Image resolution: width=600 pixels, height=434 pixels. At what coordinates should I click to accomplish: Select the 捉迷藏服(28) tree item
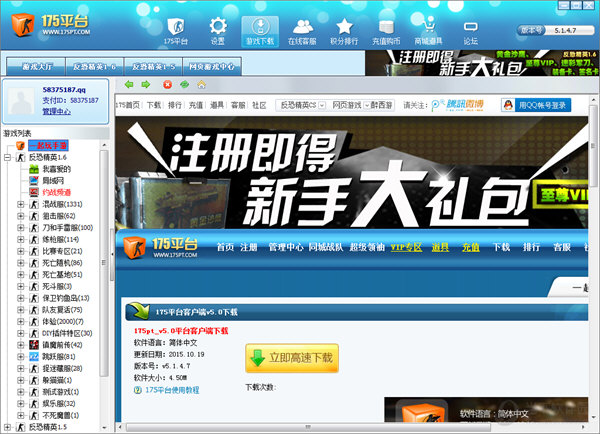pos(62,369)
